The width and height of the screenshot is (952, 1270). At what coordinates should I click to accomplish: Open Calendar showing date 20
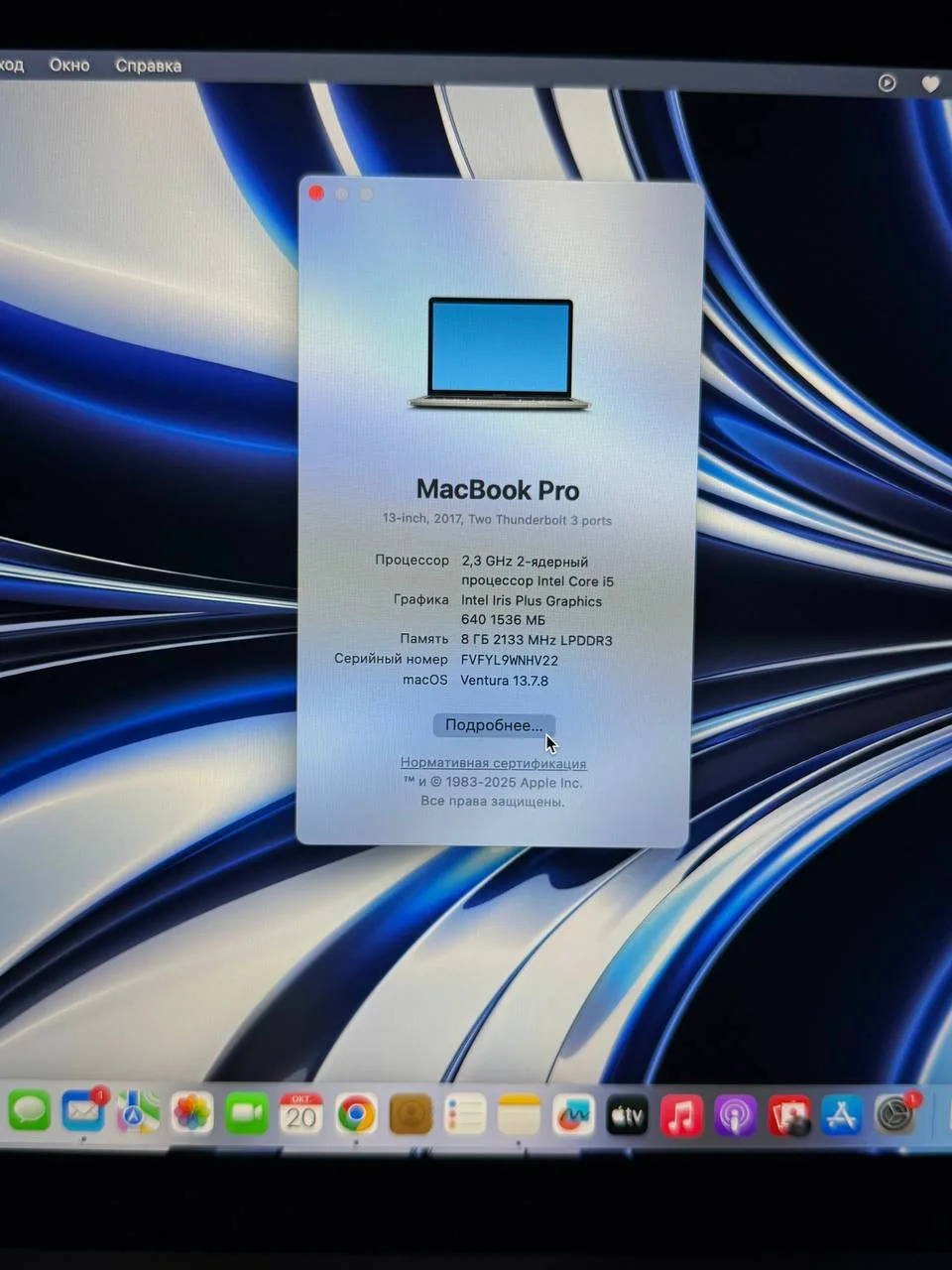click(301, 1115)
